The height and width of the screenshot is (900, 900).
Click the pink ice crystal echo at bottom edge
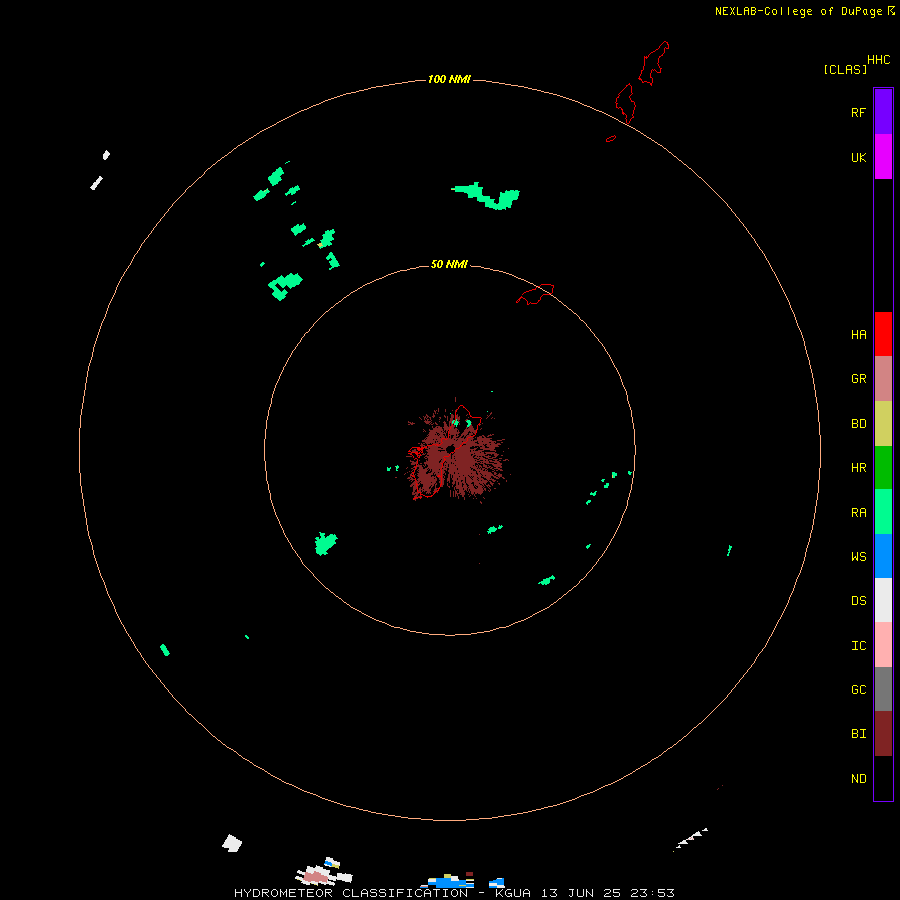315,877
